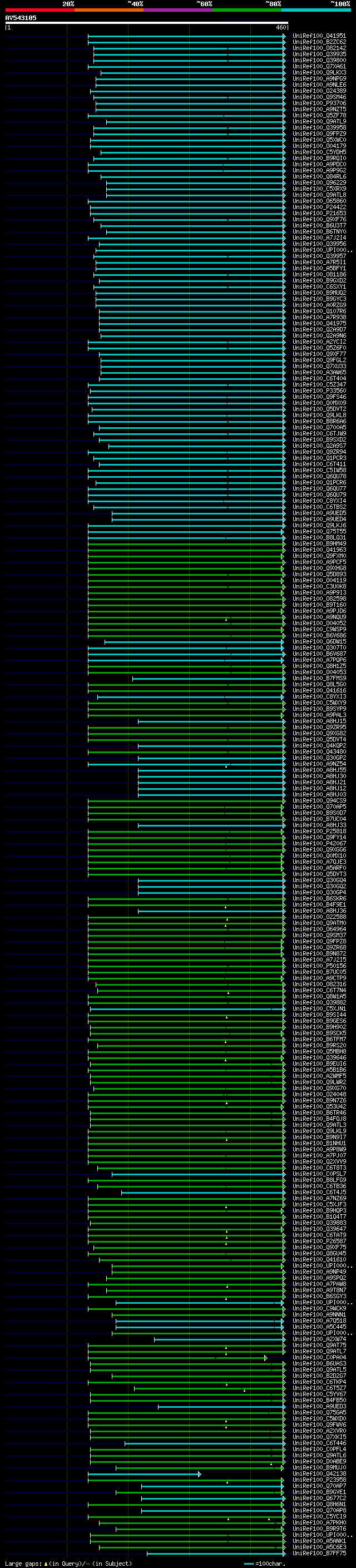Open the UniRef100_P24422 hit label
This screenshot has height=1568, width=356.
[319, 207]
